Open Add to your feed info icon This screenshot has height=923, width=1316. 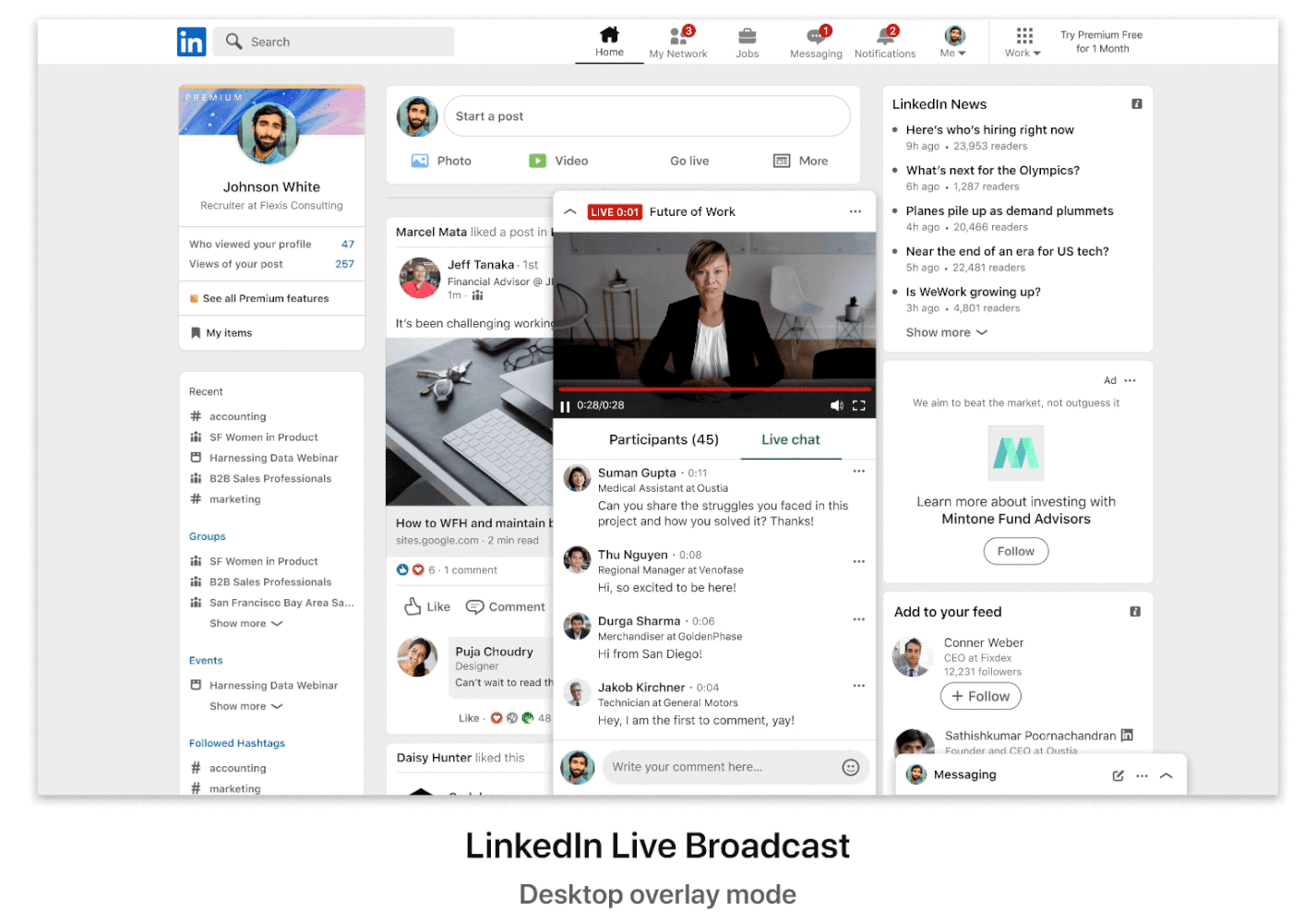[x=1135, y=612]
